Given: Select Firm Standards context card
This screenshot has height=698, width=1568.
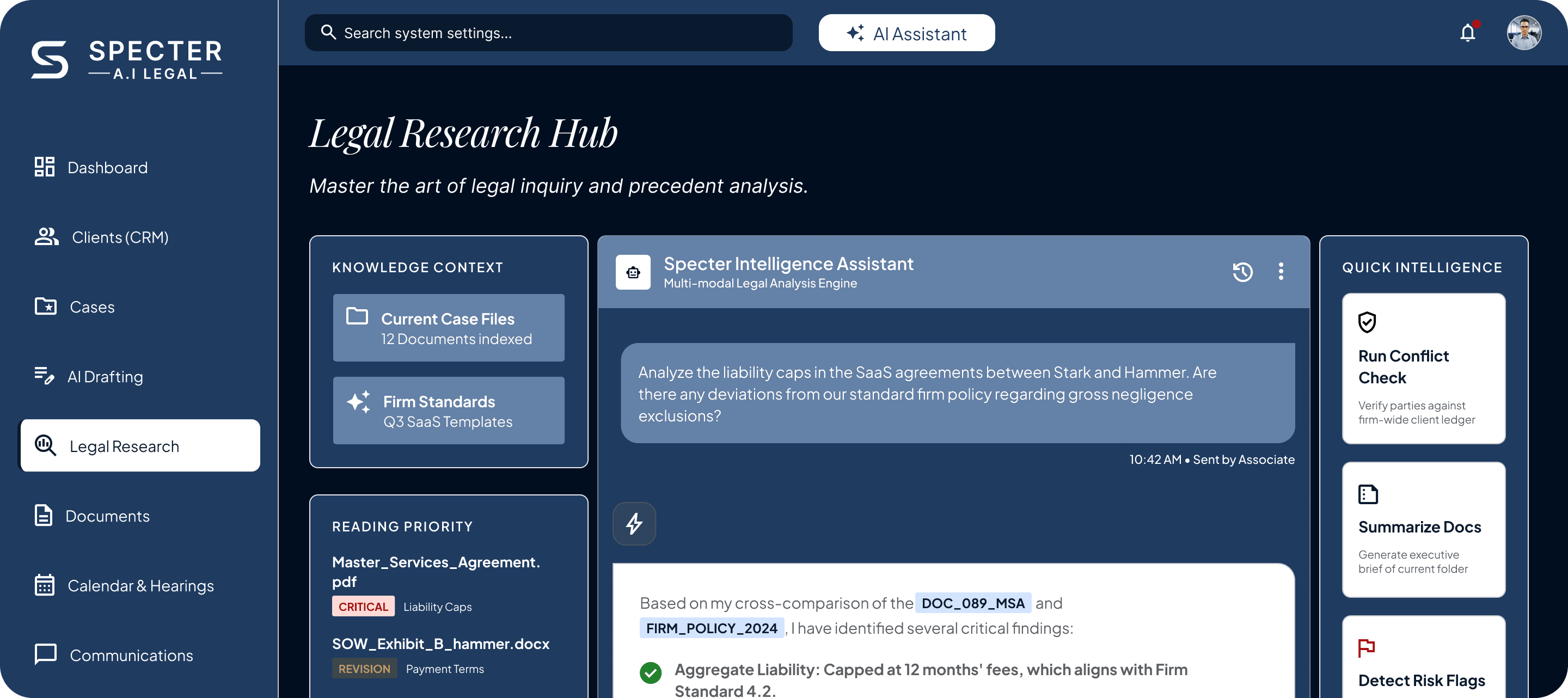Looking at the screenshot, I should [x=449, y=411].
